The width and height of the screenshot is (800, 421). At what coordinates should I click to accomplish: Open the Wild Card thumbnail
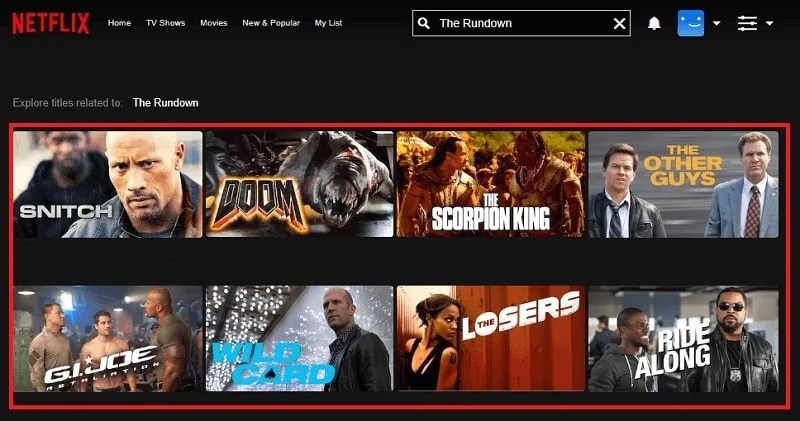[x=299, y=339]
